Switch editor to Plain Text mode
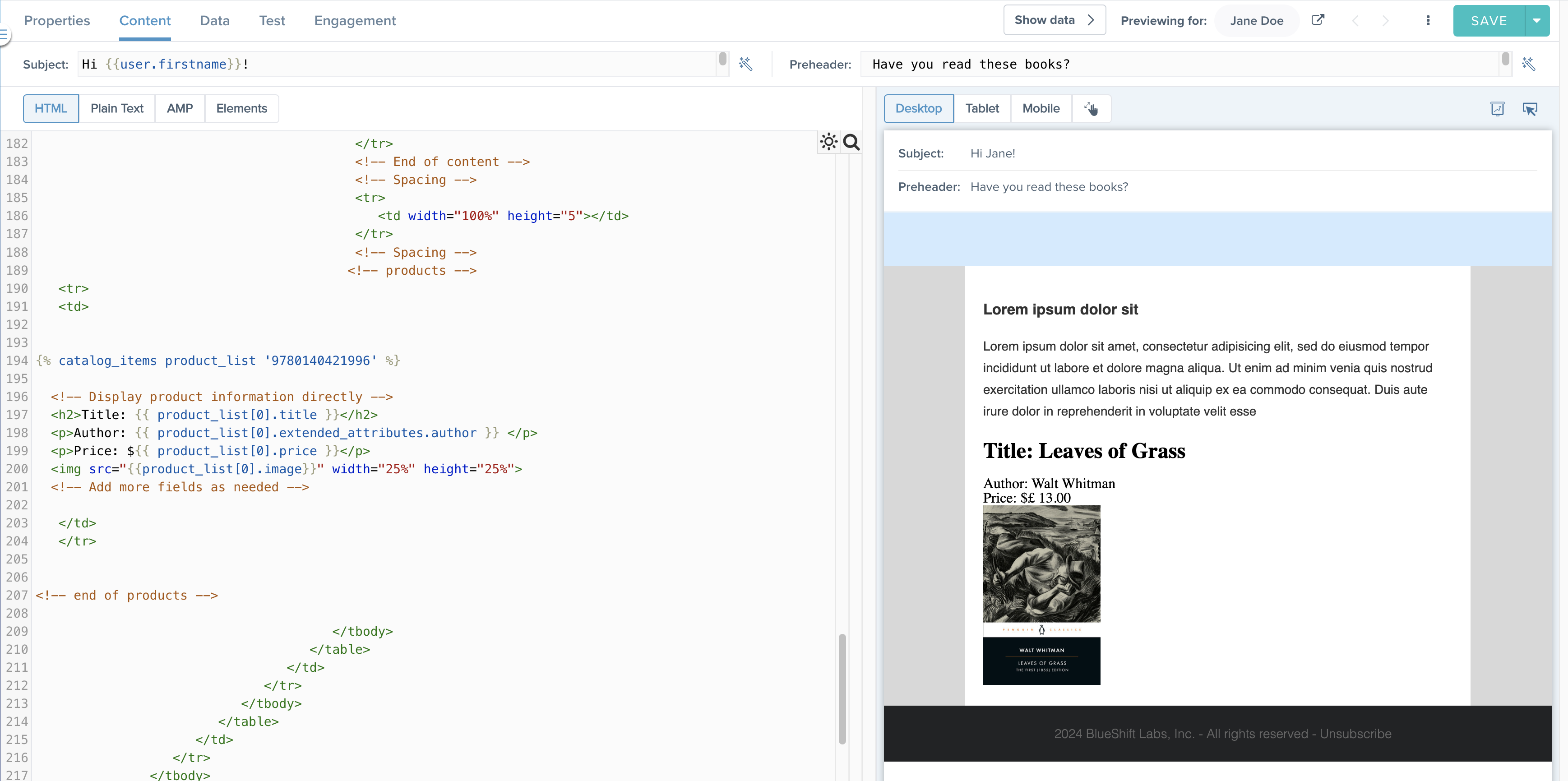The height and width of the screenshot is (781, 1568). coord(117,108)
